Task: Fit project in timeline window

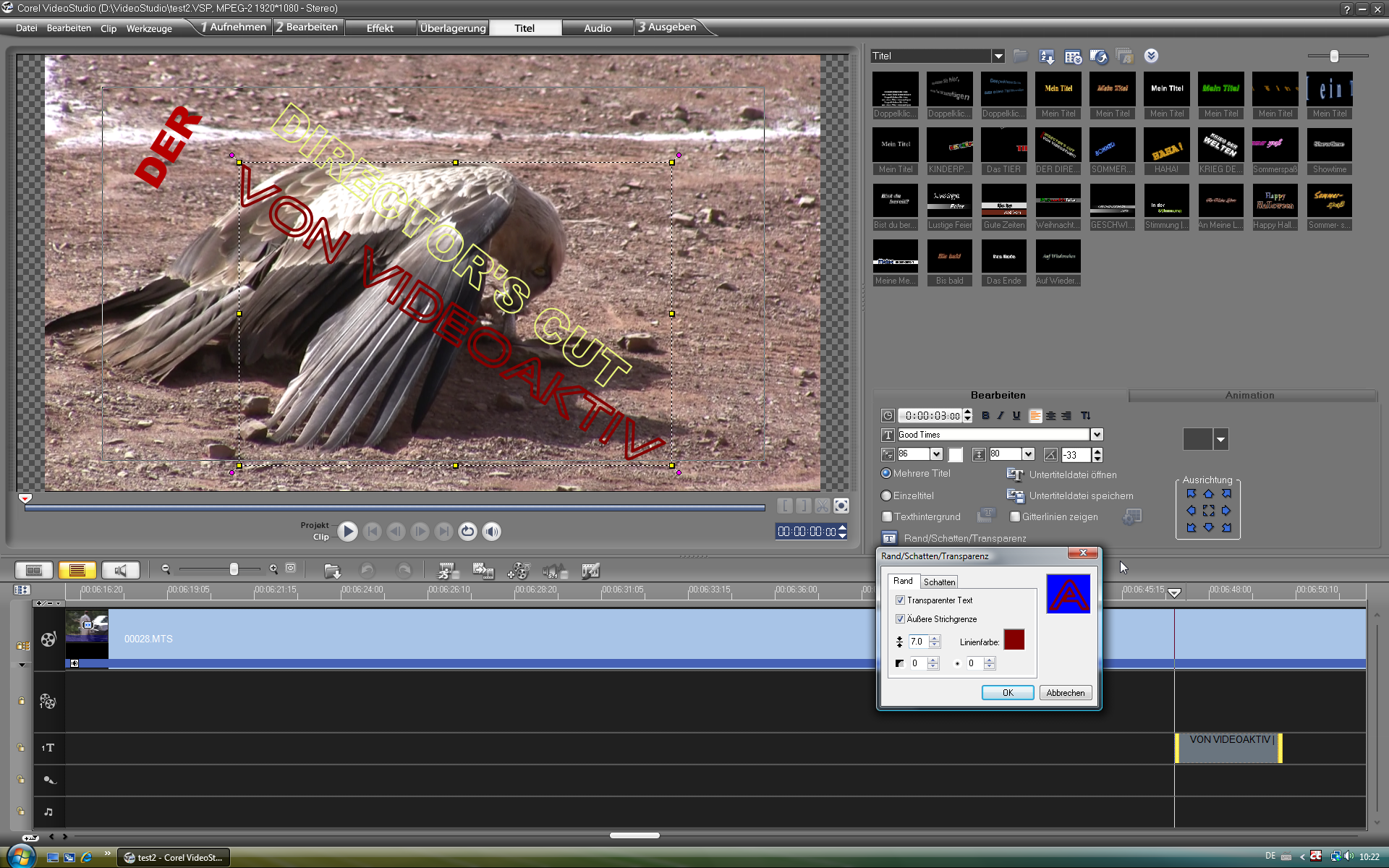Action: (x=291, y=569)
